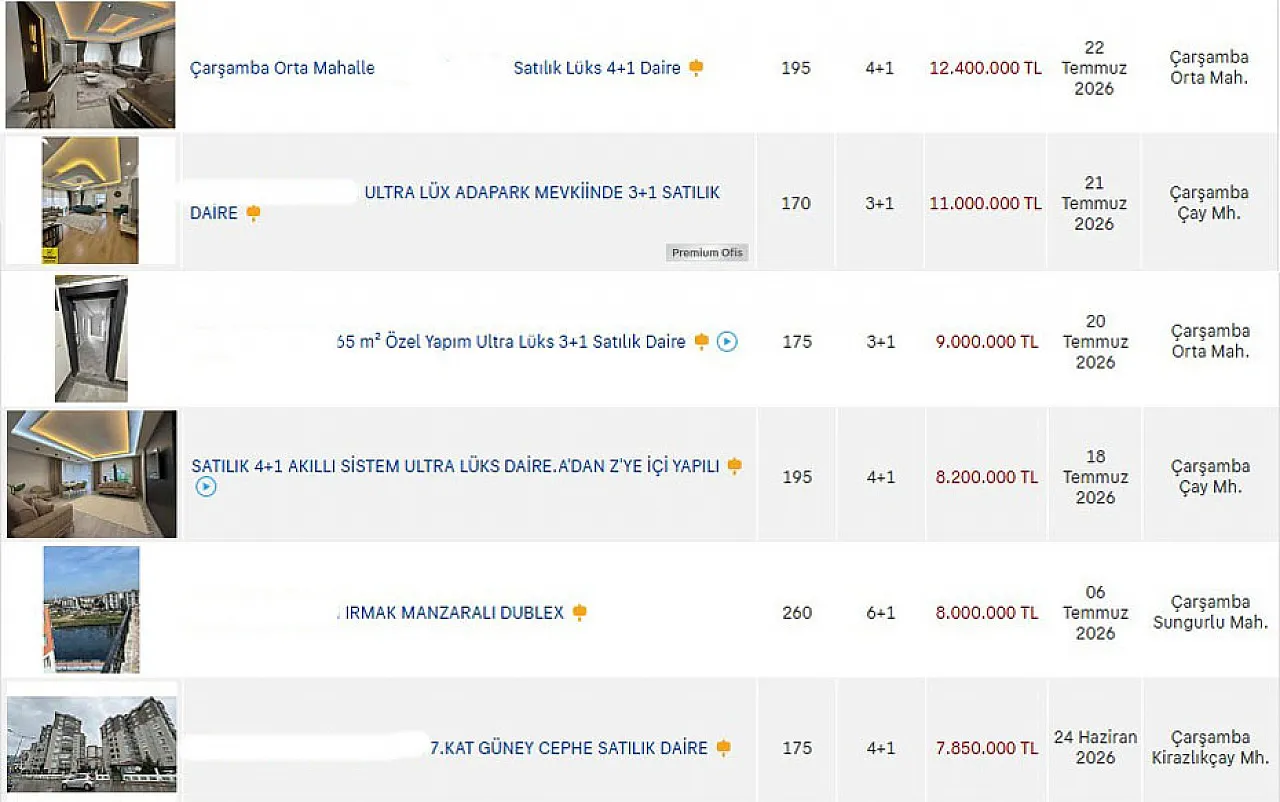Click the orange pin icon beside IRMAK MANZARALI DUBLEX
Image resolution: width=1280 pixels, height=802 pixels.
click(579, 612)
